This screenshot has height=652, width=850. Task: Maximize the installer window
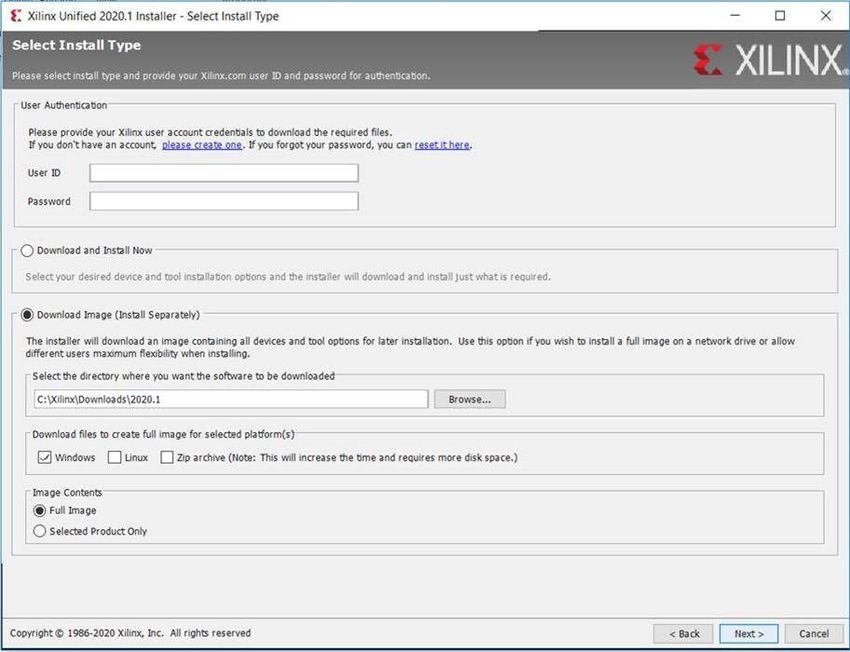780,16
